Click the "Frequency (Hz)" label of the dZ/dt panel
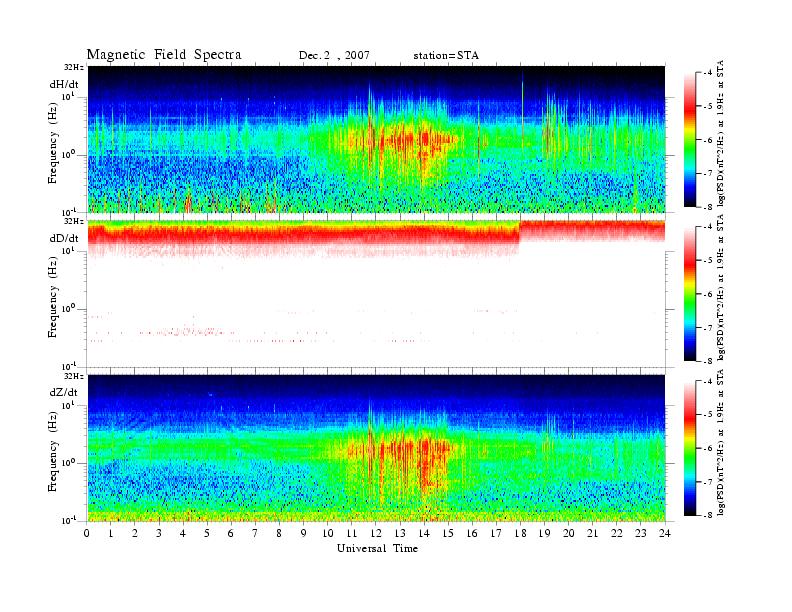The width and height of the screenshot is (792, 612). click(x=53, y=452)
